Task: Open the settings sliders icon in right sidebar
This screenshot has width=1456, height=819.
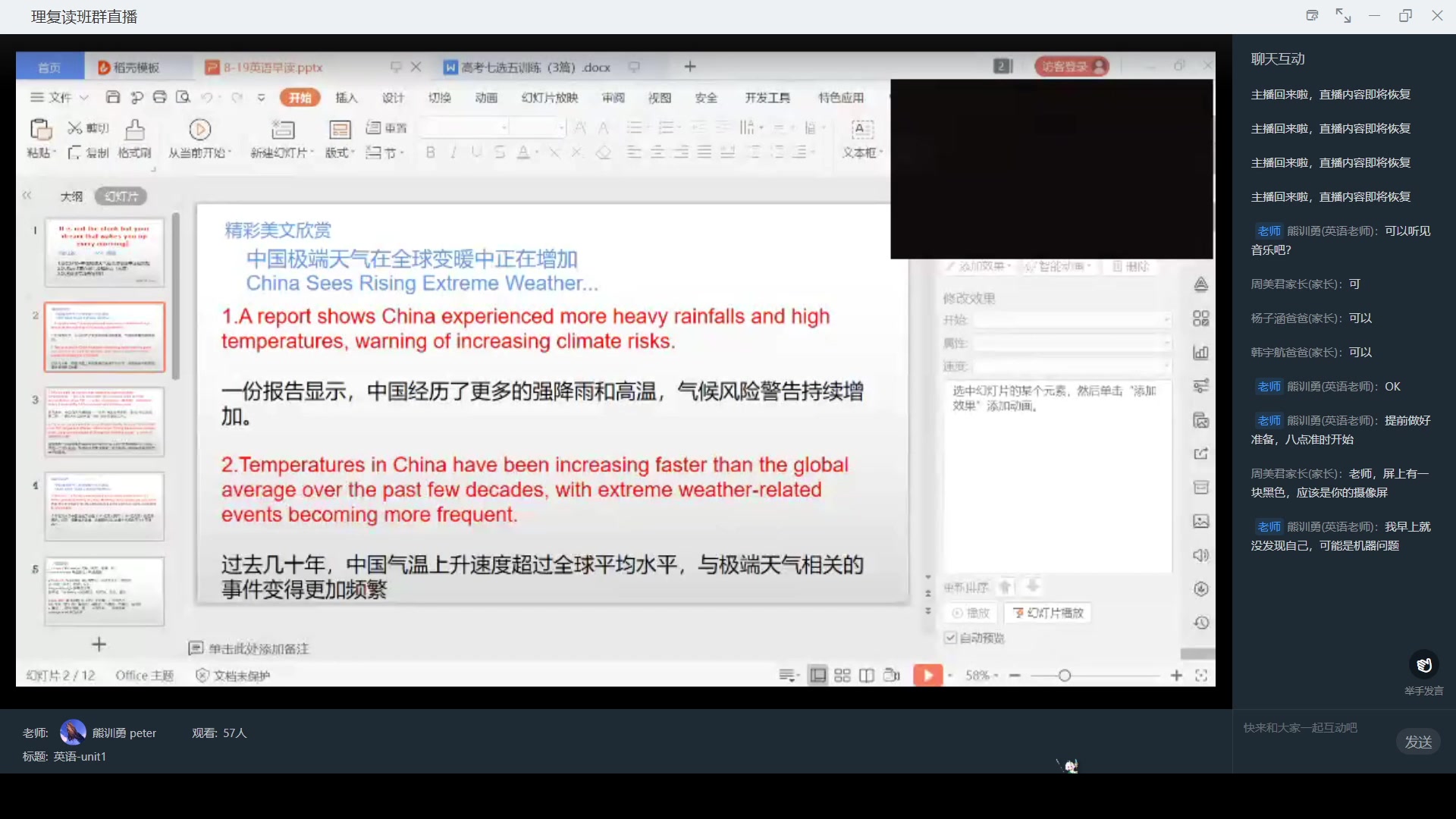Action: (1200, 386)
